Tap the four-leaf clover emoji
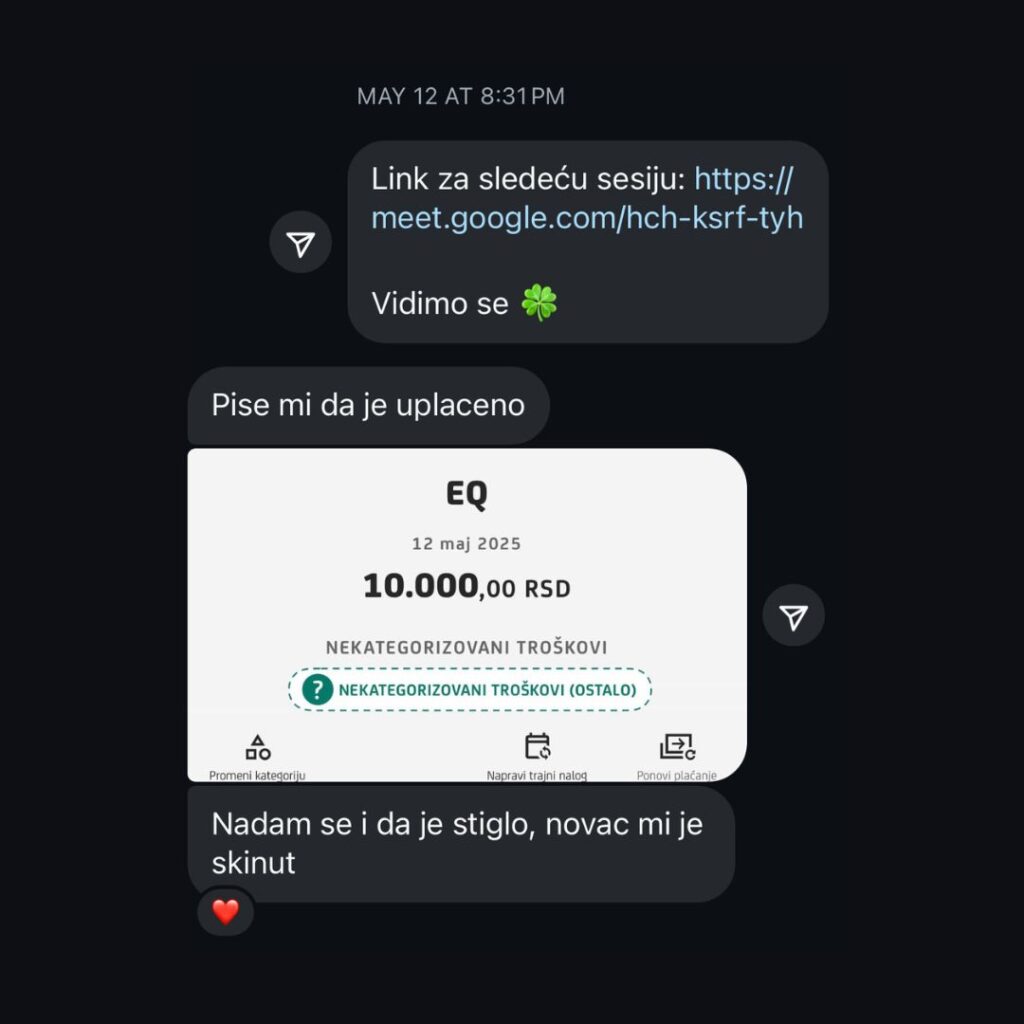Image resolution: width=1024 pixels, height=1024 pixels. [539, 303]
